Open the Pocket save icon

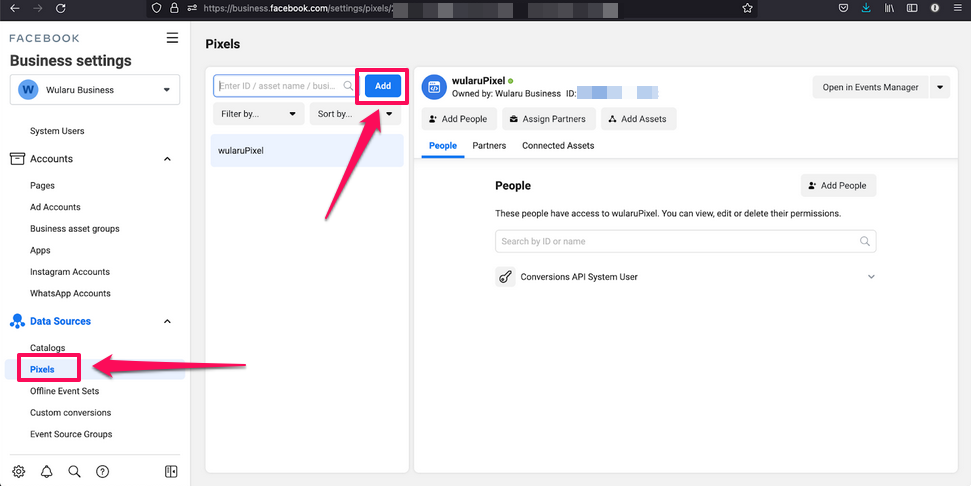(843, 8)
